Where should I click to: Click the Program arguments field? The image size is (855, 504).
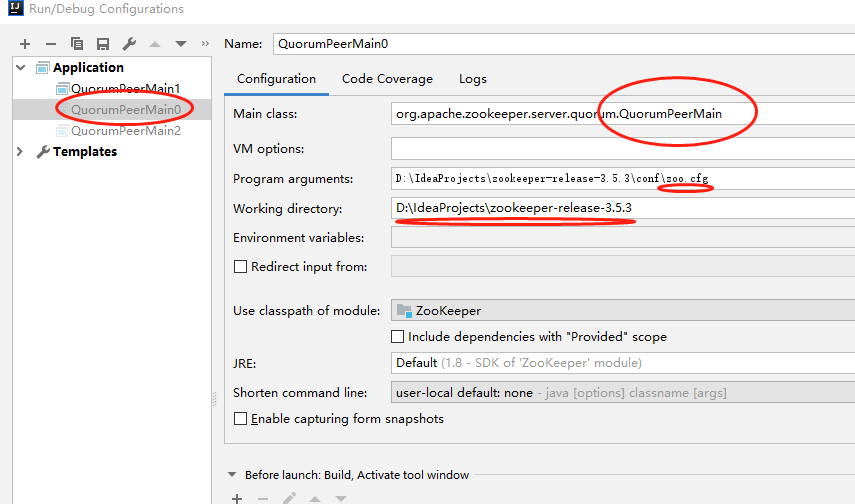(x=623, y=178)
